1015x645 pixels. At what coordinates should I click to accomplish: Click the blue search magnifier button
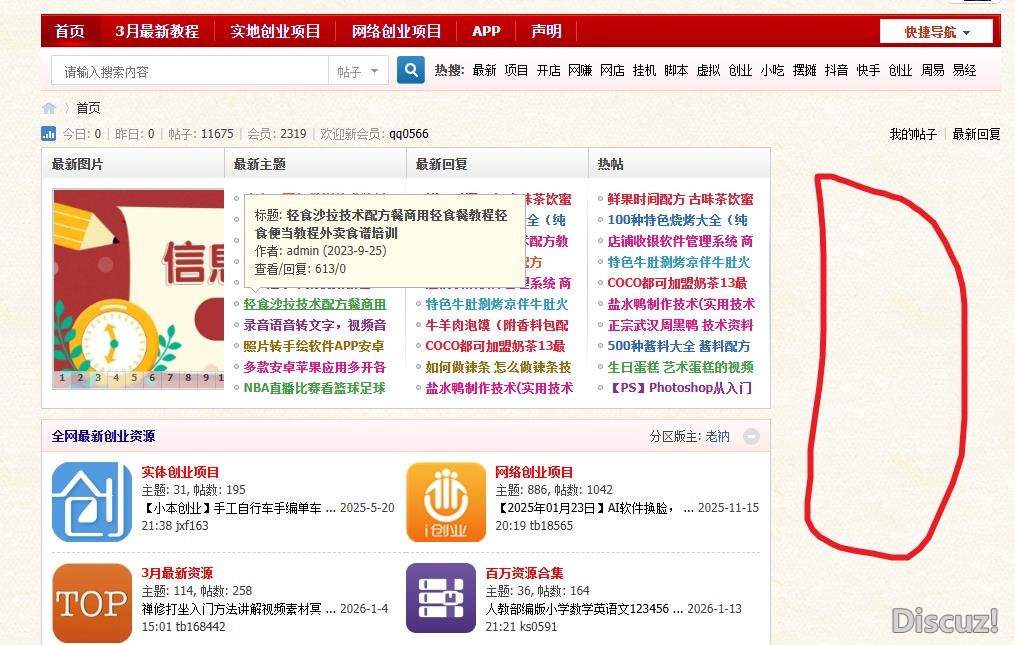410,70
